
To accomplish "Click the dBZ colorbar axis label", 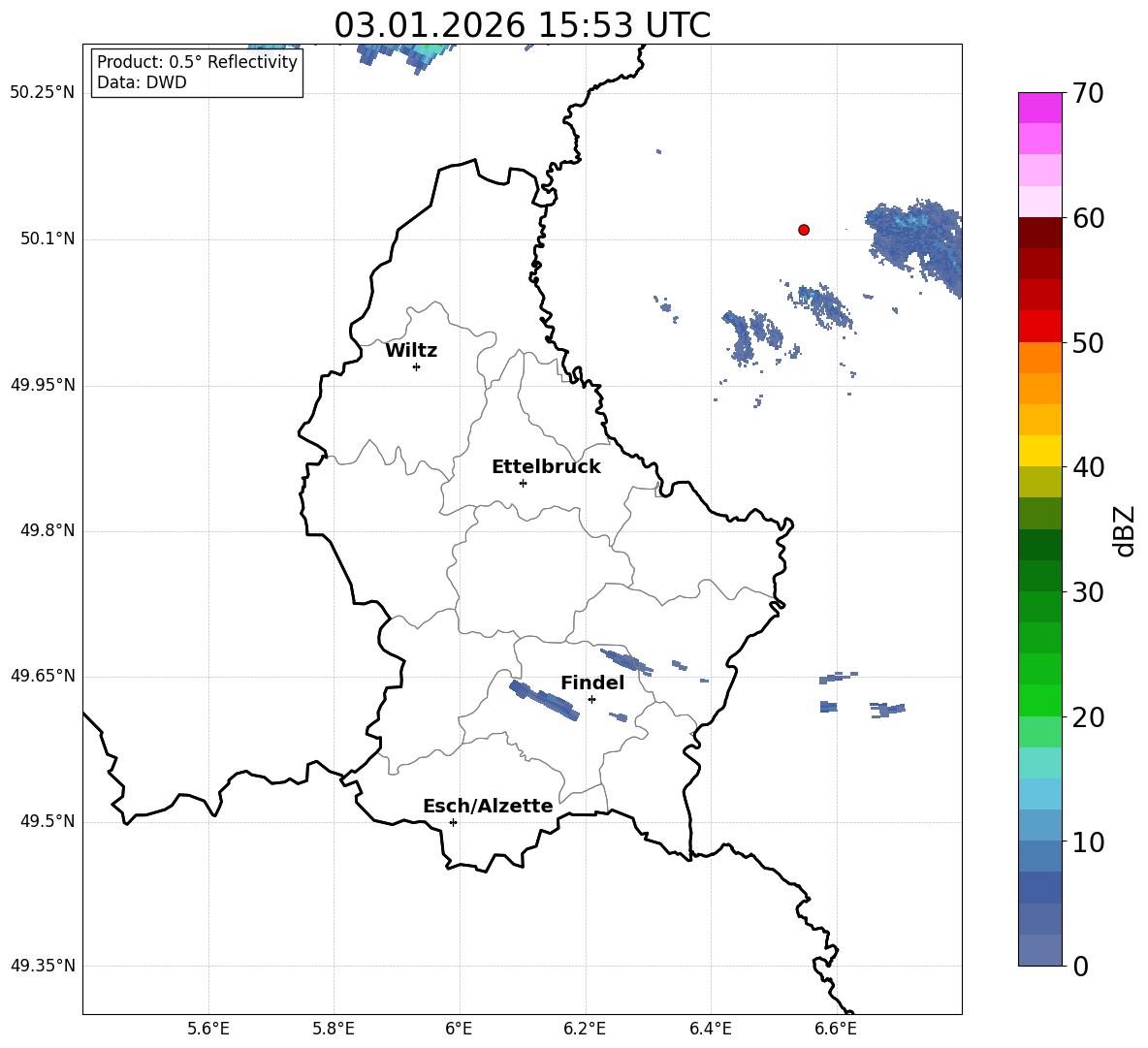I will pos(1125,530).
